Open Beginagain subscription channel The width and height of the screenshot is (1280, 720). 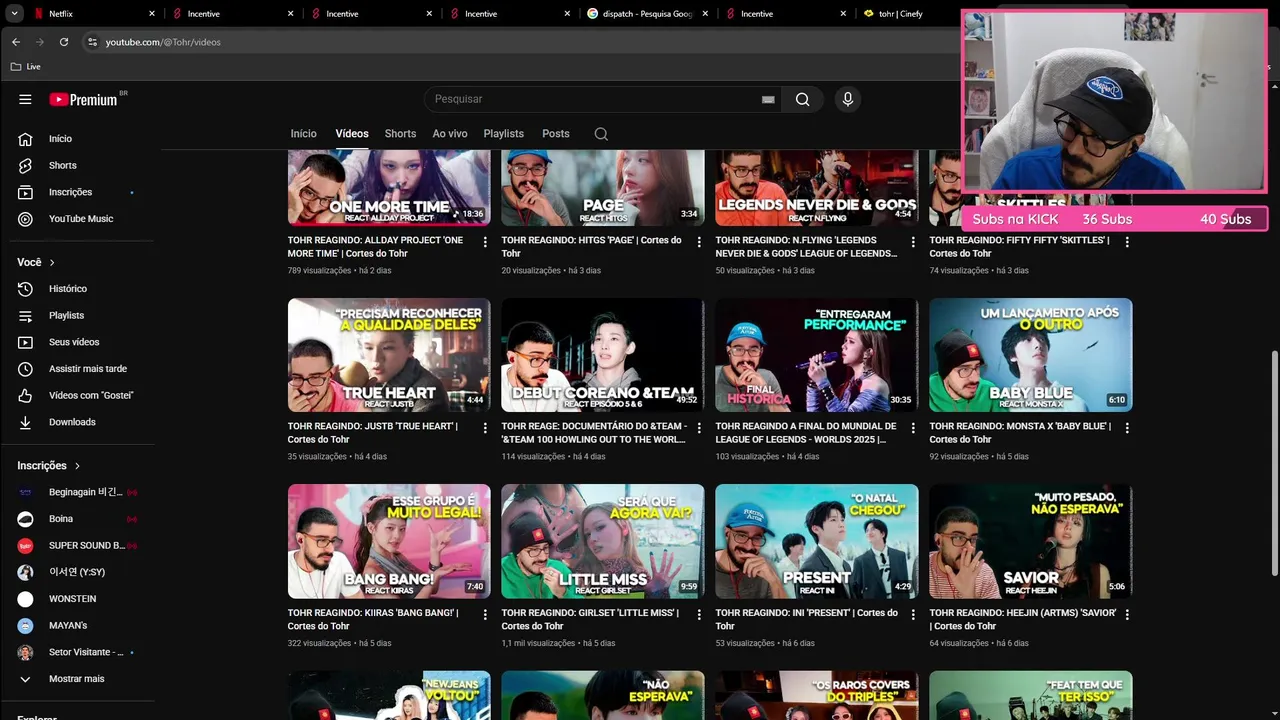click(x=84, y=492)
